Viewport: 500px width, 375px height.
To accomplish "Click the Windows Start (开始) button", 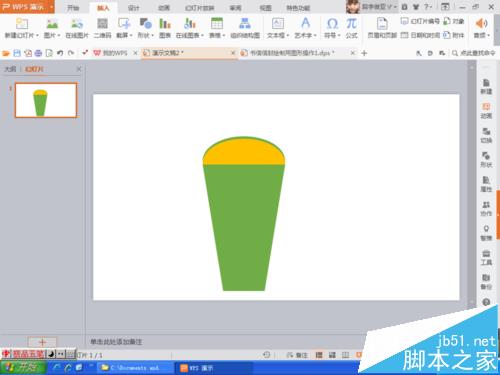I will coord(23,368).
